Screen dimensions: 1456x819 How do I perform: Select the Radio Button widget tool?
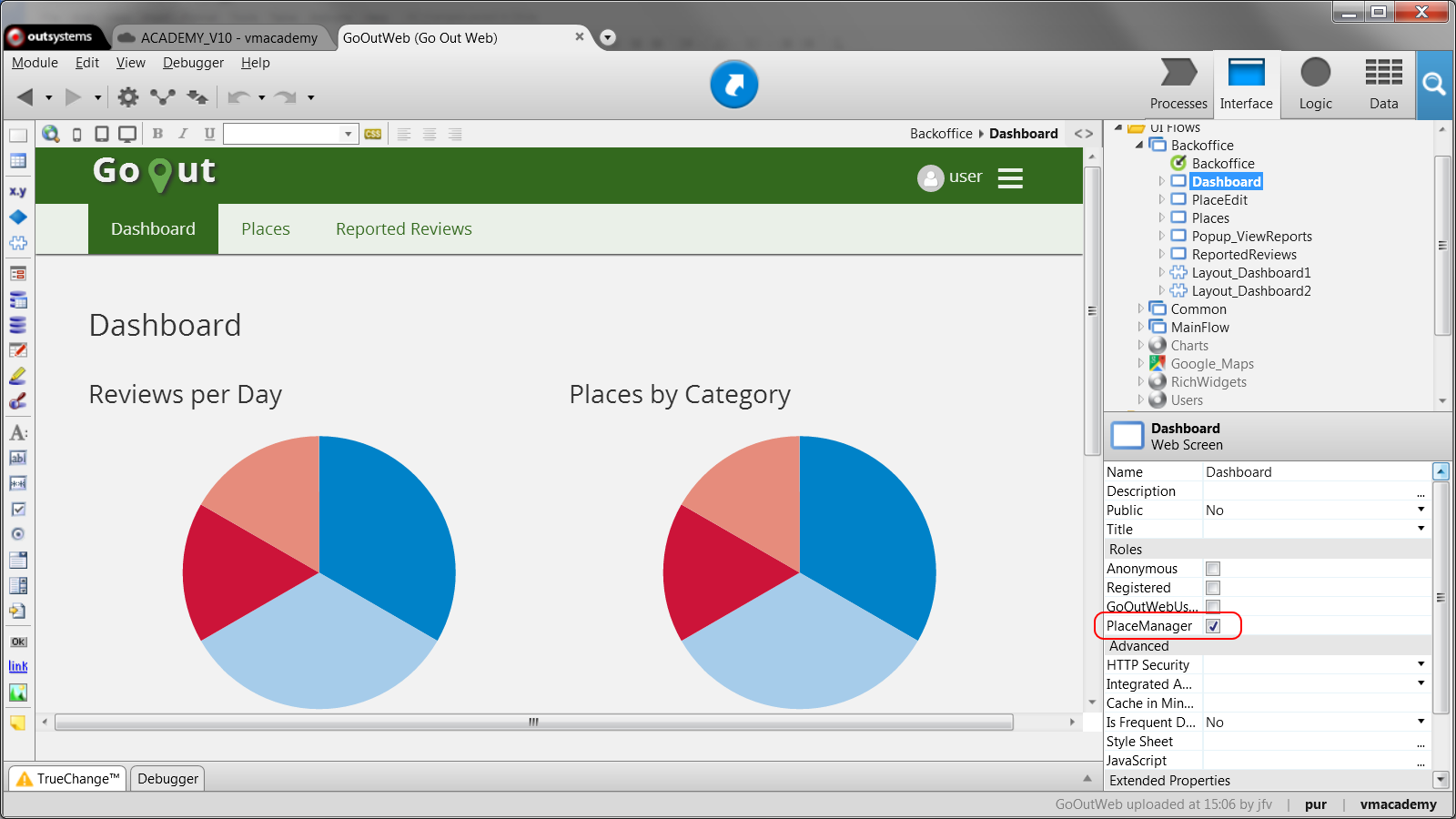[x=18, y=534]
